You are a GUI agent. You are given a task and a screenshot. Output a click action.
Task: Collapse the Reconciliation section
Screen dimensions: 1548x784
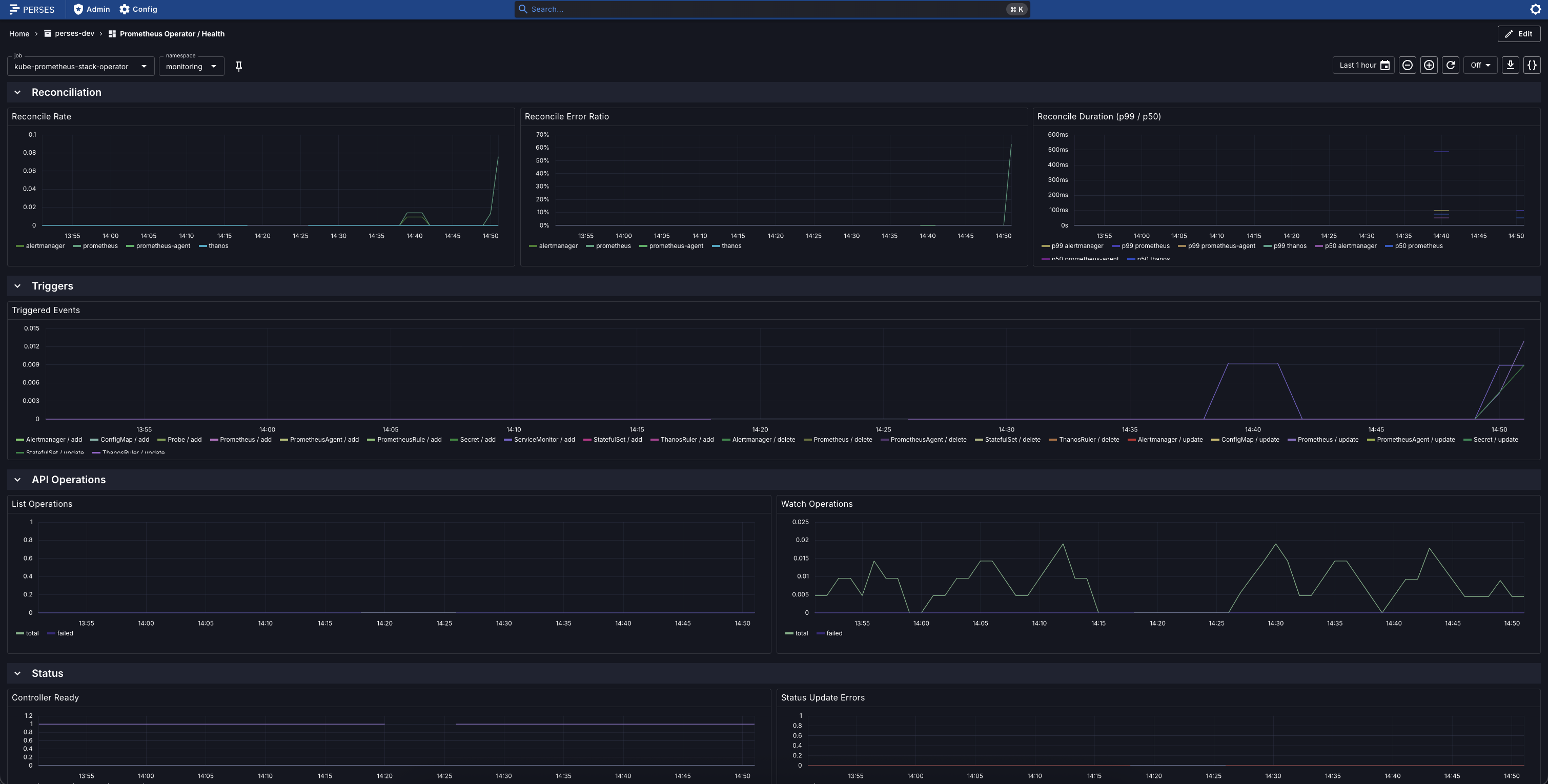pyautogui.click(x=17, y=93)
